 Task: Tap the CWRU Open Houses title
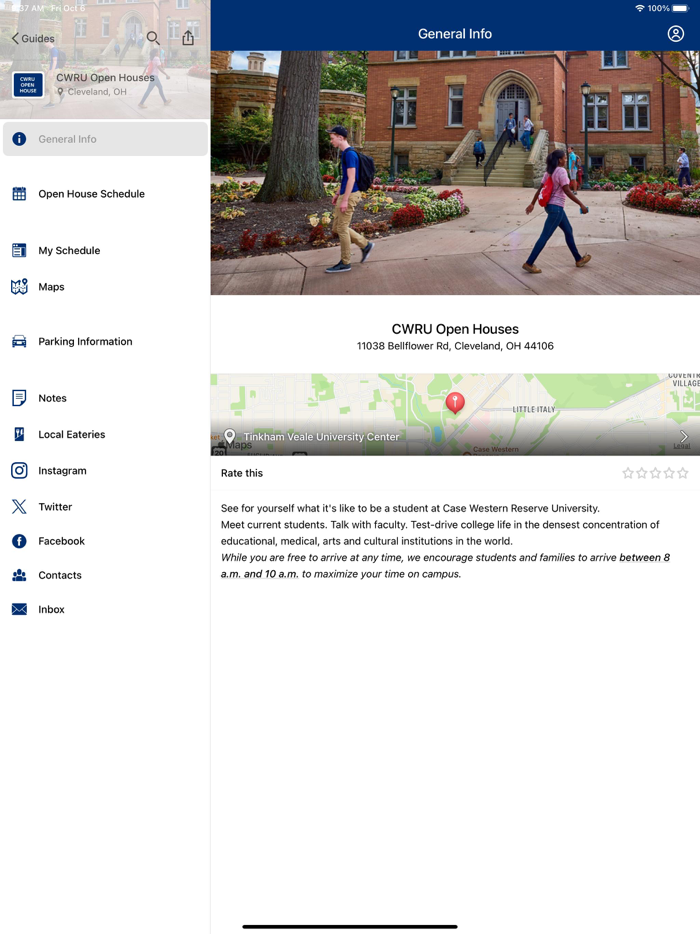[455, 329]
